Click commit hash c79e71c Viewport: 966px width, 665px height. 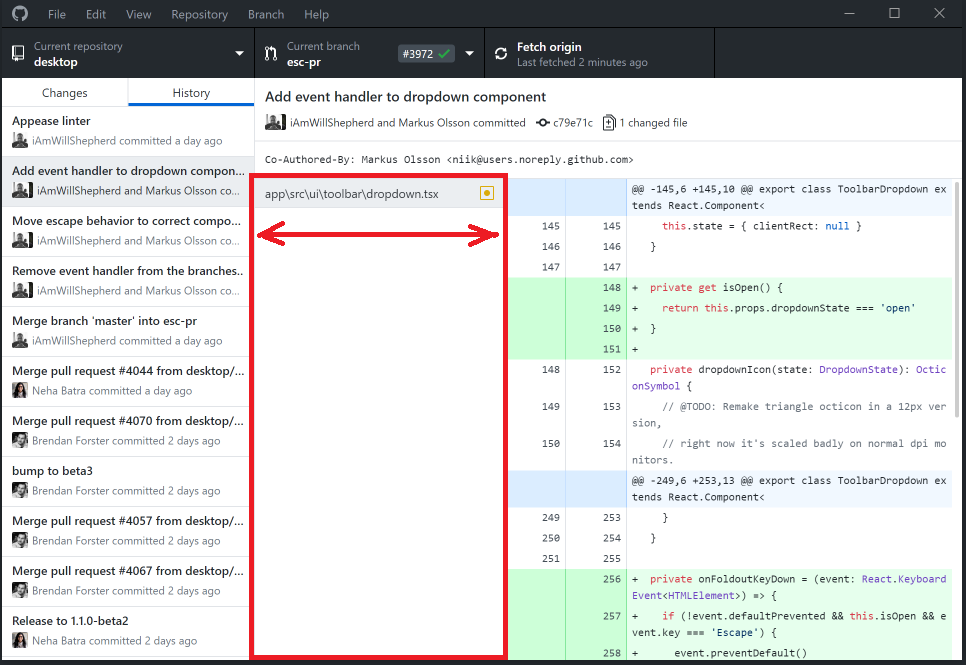(572, 123)
